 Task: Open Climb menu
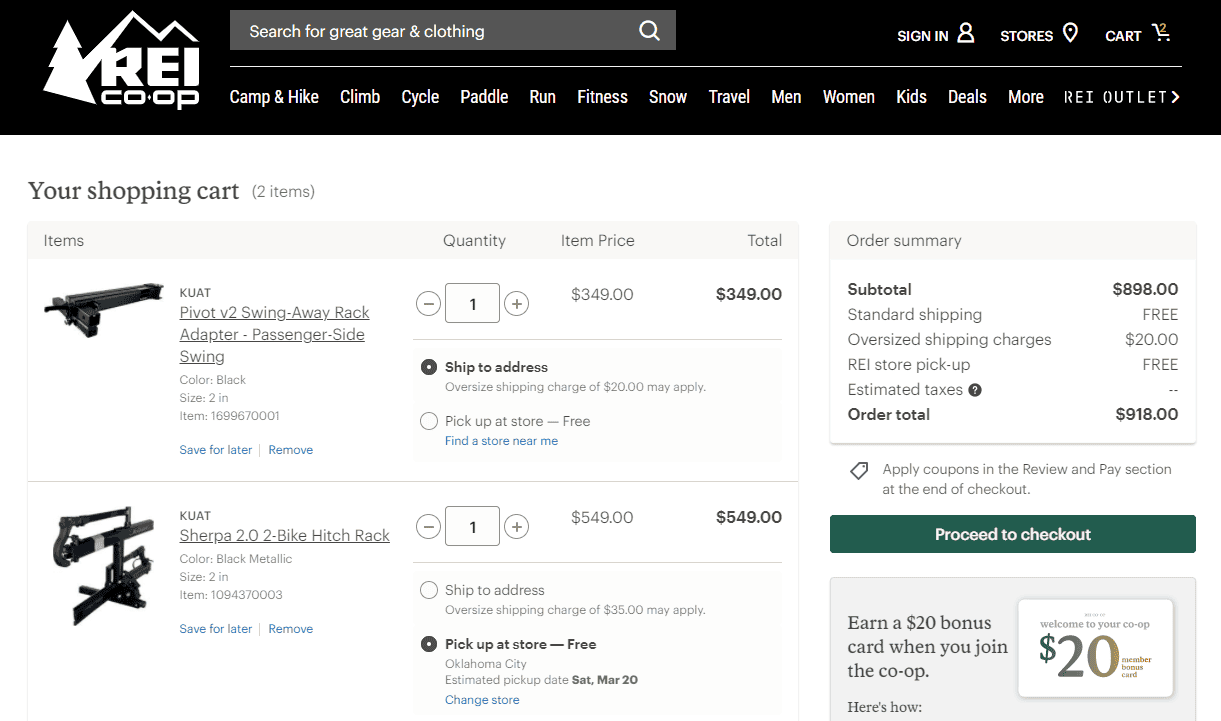click(x=360, y=97)
